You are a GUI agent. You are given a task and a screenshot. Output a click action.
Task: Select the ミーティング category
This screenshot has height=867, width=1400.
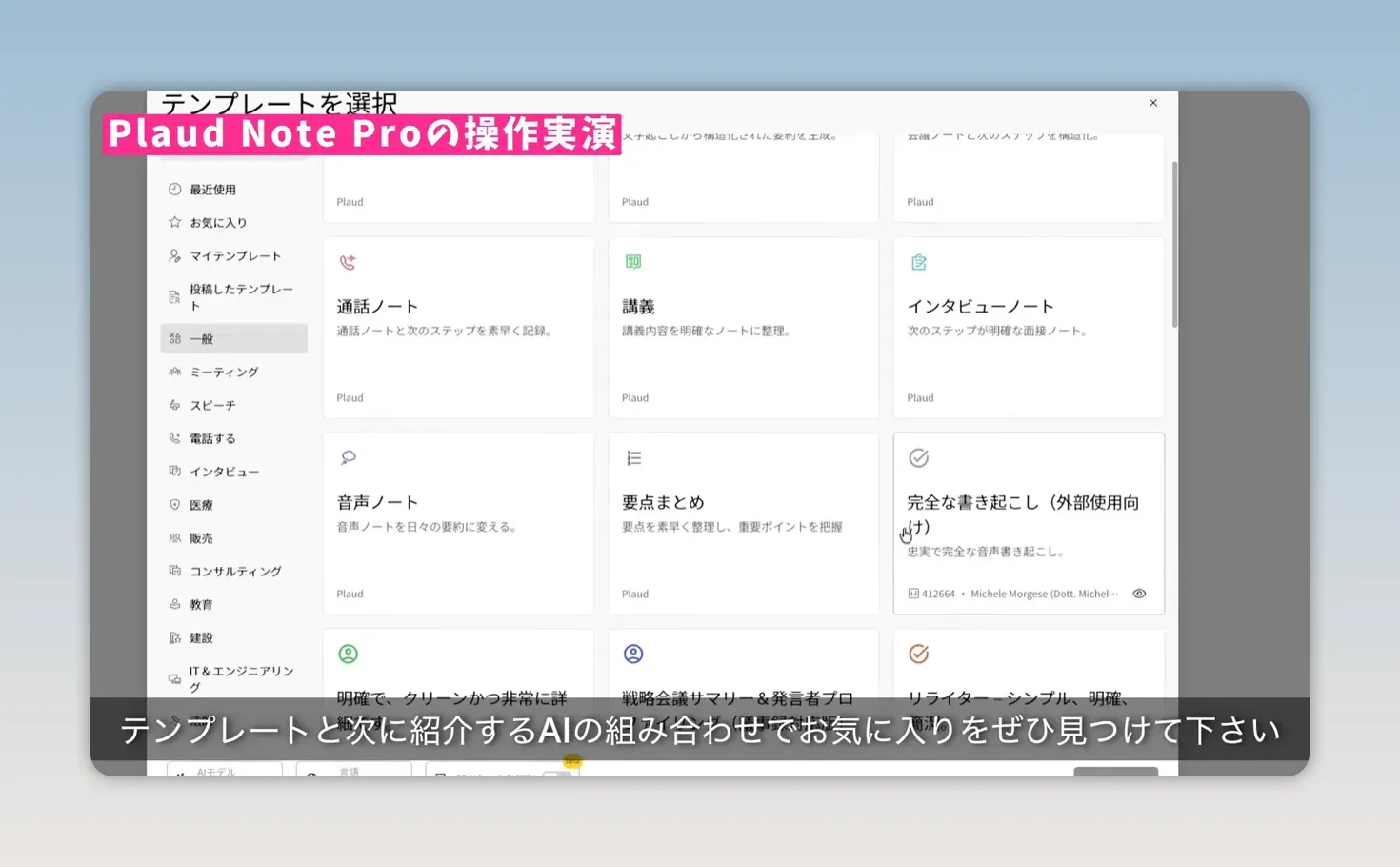coord(233,372)
